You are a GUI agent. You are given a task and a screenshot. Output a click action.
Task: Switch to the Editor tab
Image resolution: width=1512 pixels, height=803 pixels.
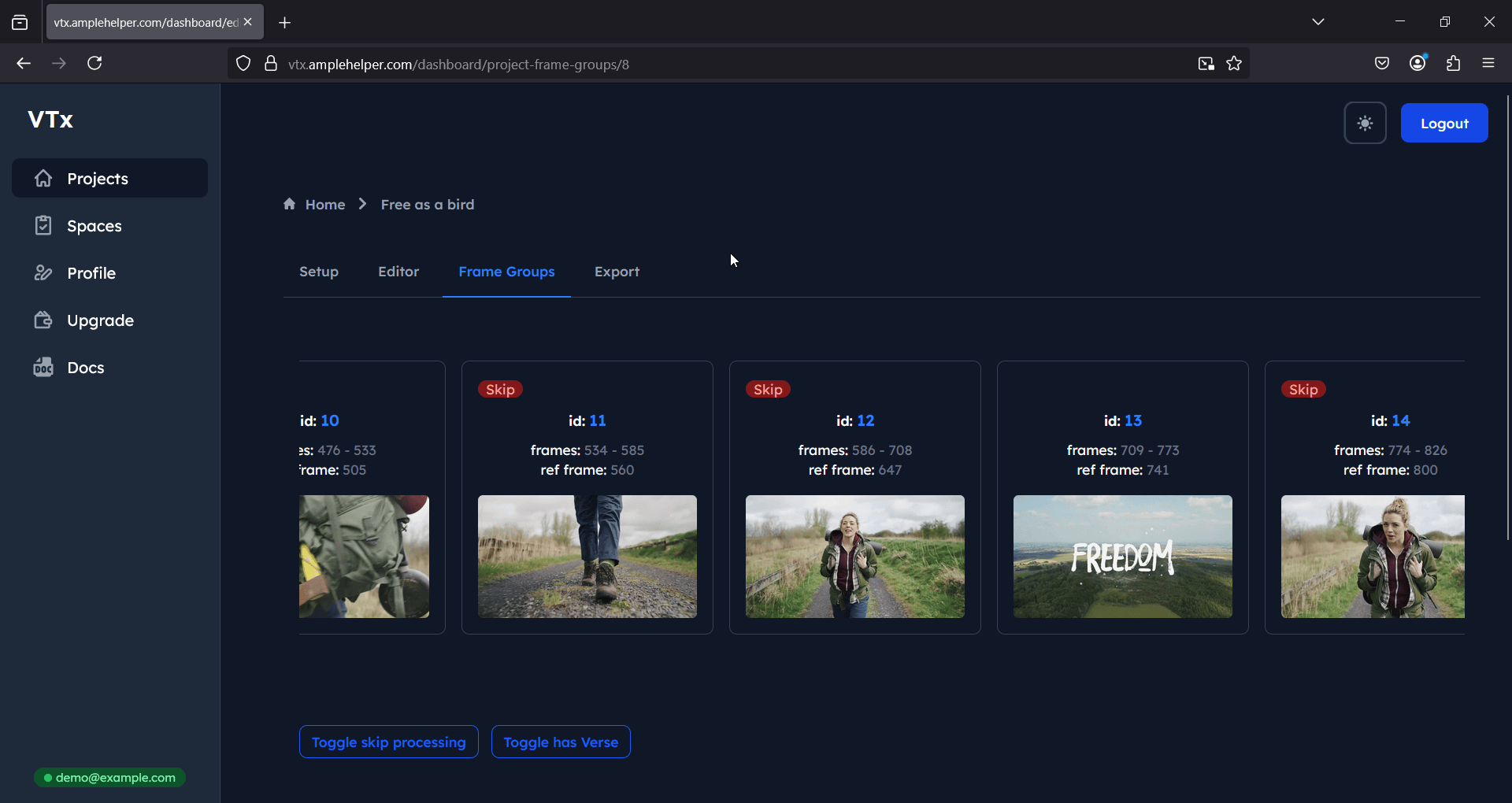(x=398, y=272)
